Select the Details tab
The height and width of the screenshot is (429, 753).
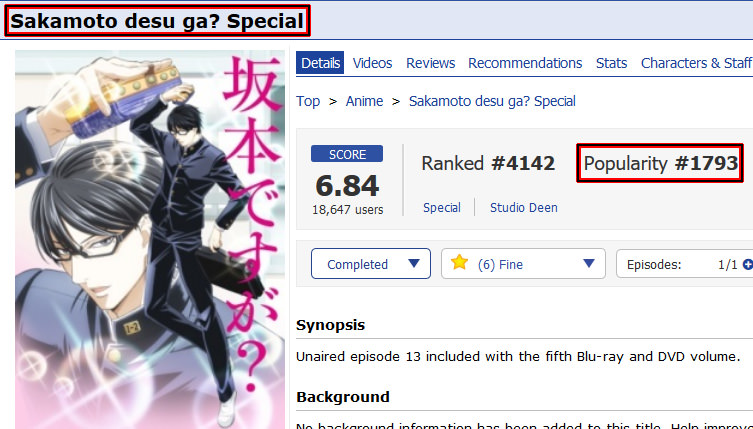click(x=320, y=63)
